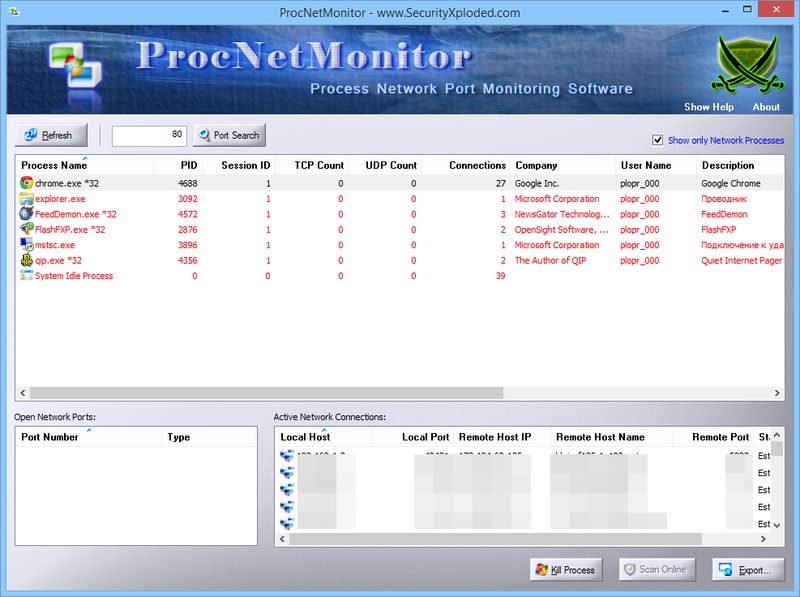
Task: Click connections list scroll down arrow
Action: pyautogui.click(x=777, y=525)
